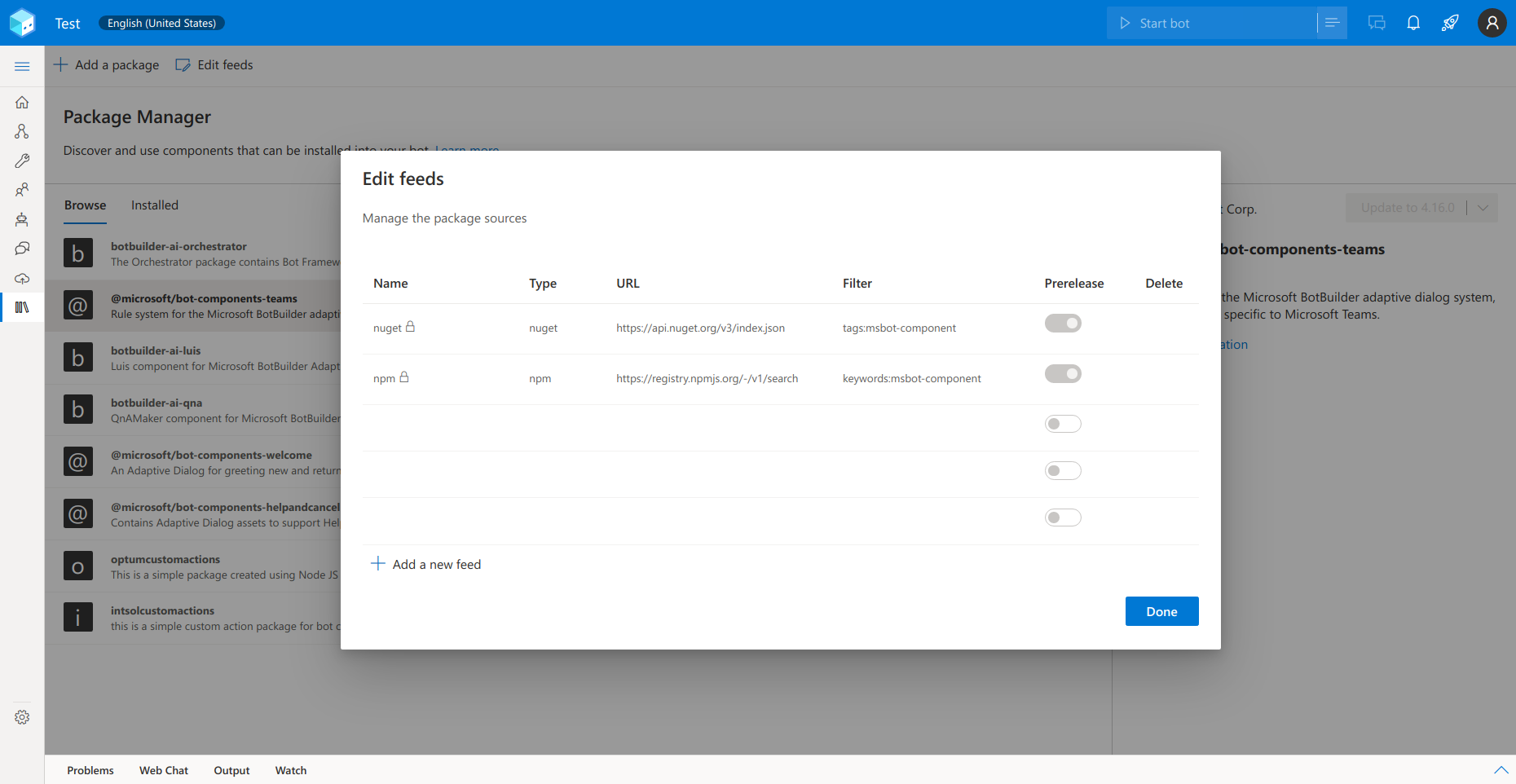
Task: Enable Prerelease toggle in third feed row
Action: pos(1063,424)
